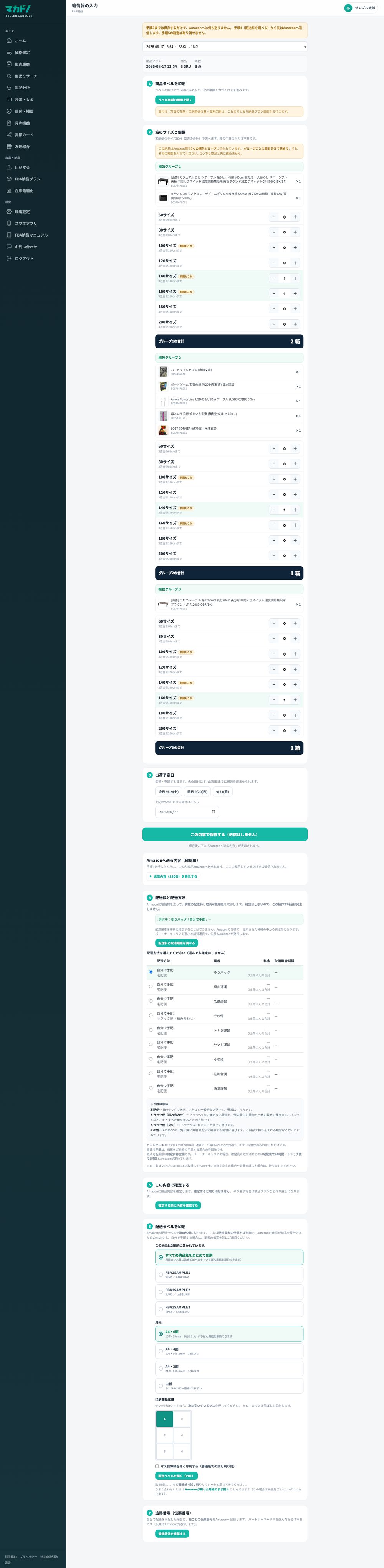Increase 60サイズ box count in group 1

tap(295, 217)
